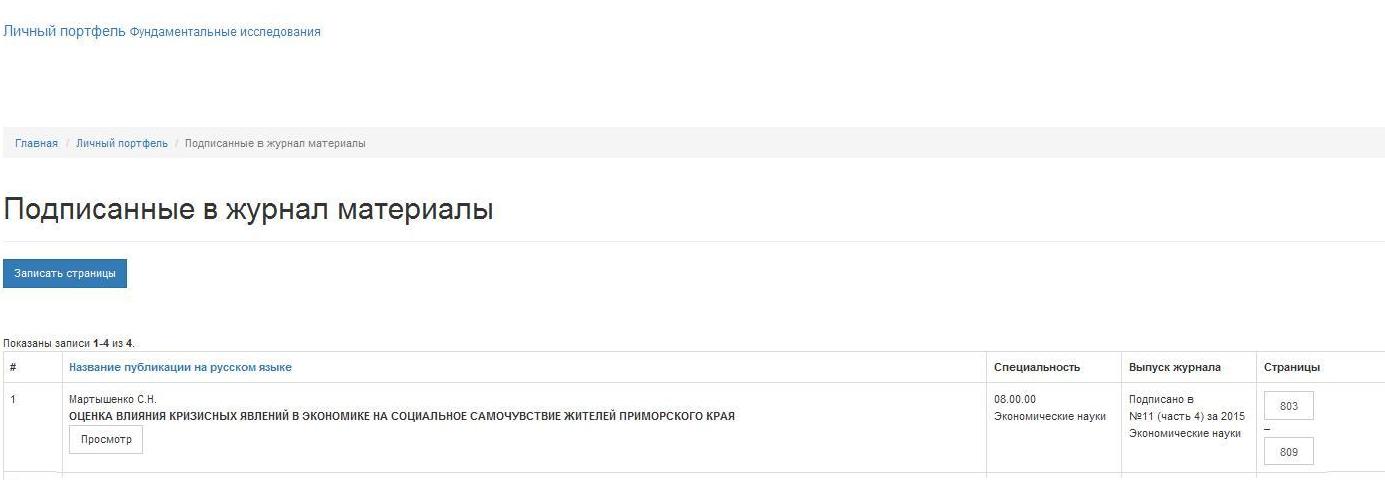1385x480 pixels.
Task: Focus the start page field containing 803
Action: [1288, 406]
